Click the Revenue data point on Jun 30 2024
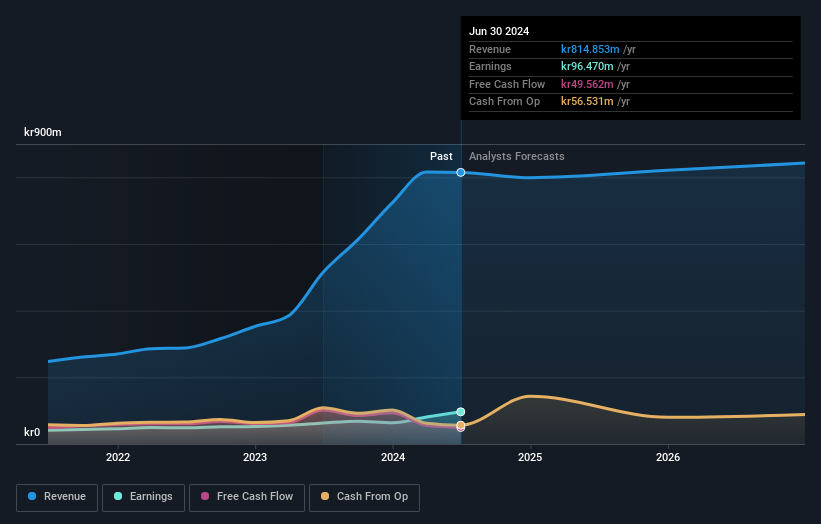Viewport: 821px width, 524px height. pyautogui.click(x=461, y=172)
